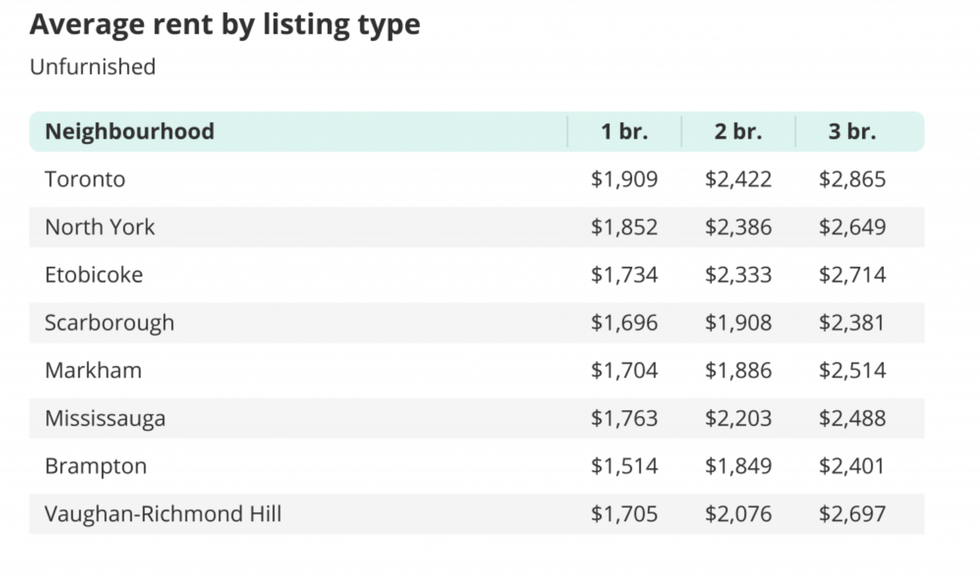Select the Toronto row label

point(85,179)
